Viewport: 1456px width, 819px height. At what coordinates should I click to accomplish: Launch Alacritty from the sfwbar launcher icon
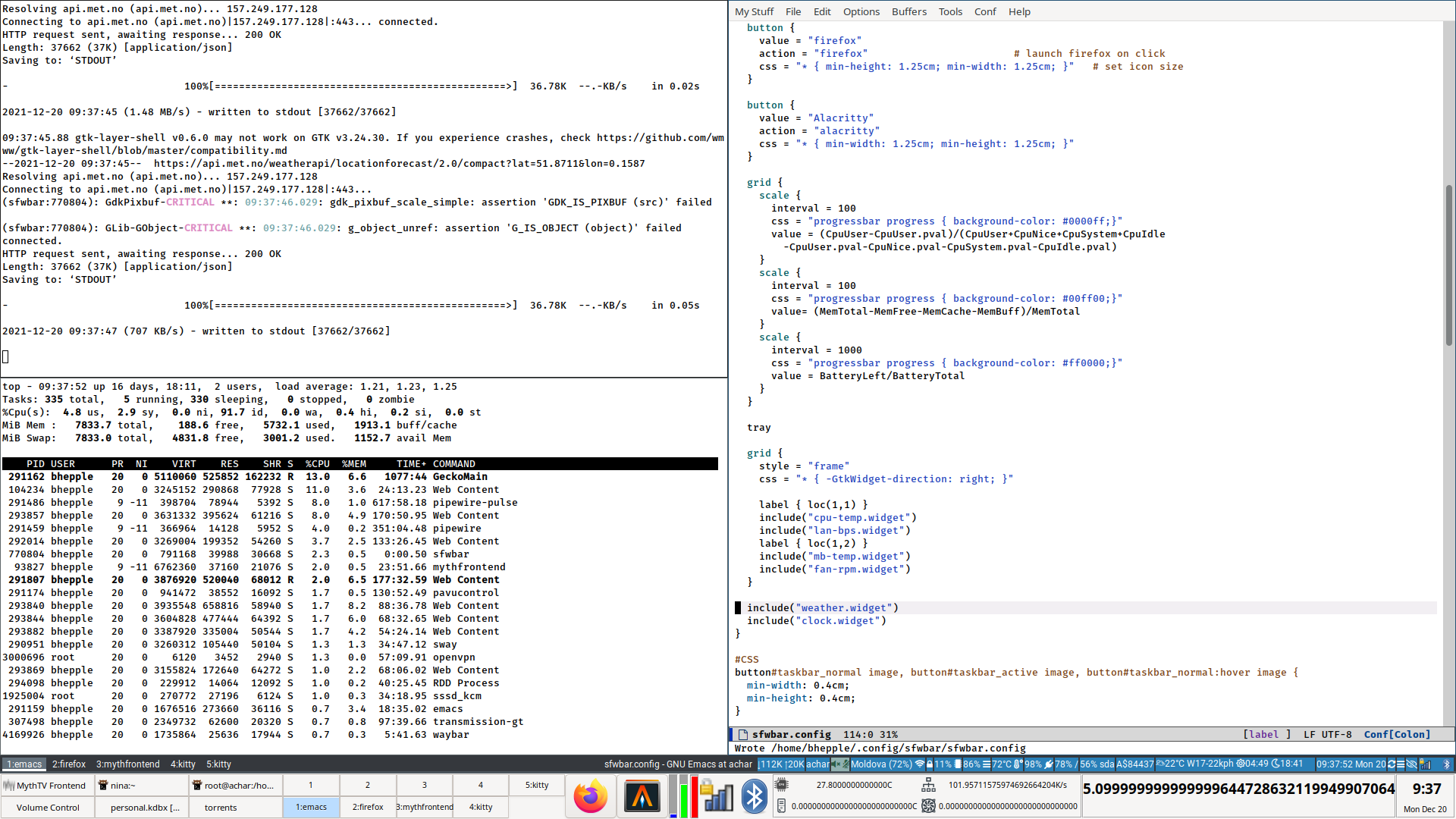[642, 796]
